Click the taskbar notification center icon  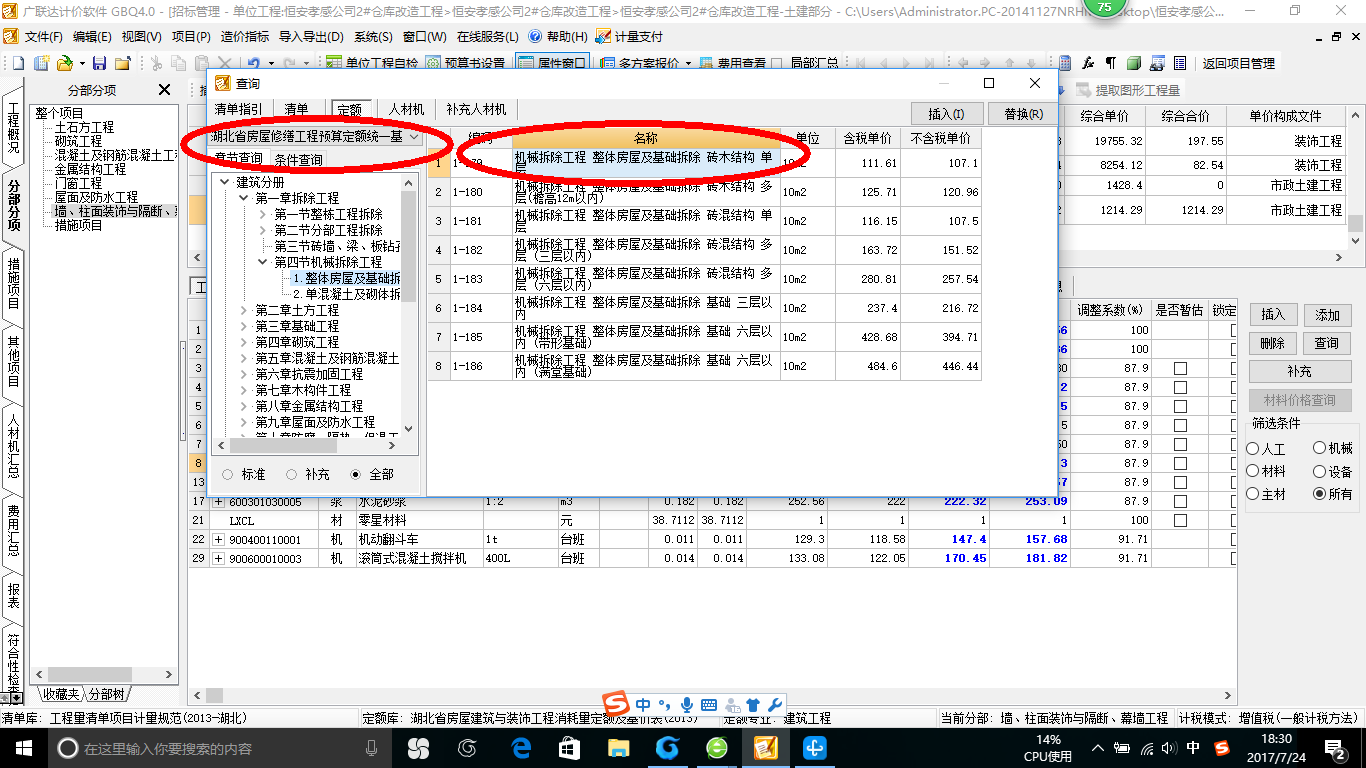[1336, 748]
